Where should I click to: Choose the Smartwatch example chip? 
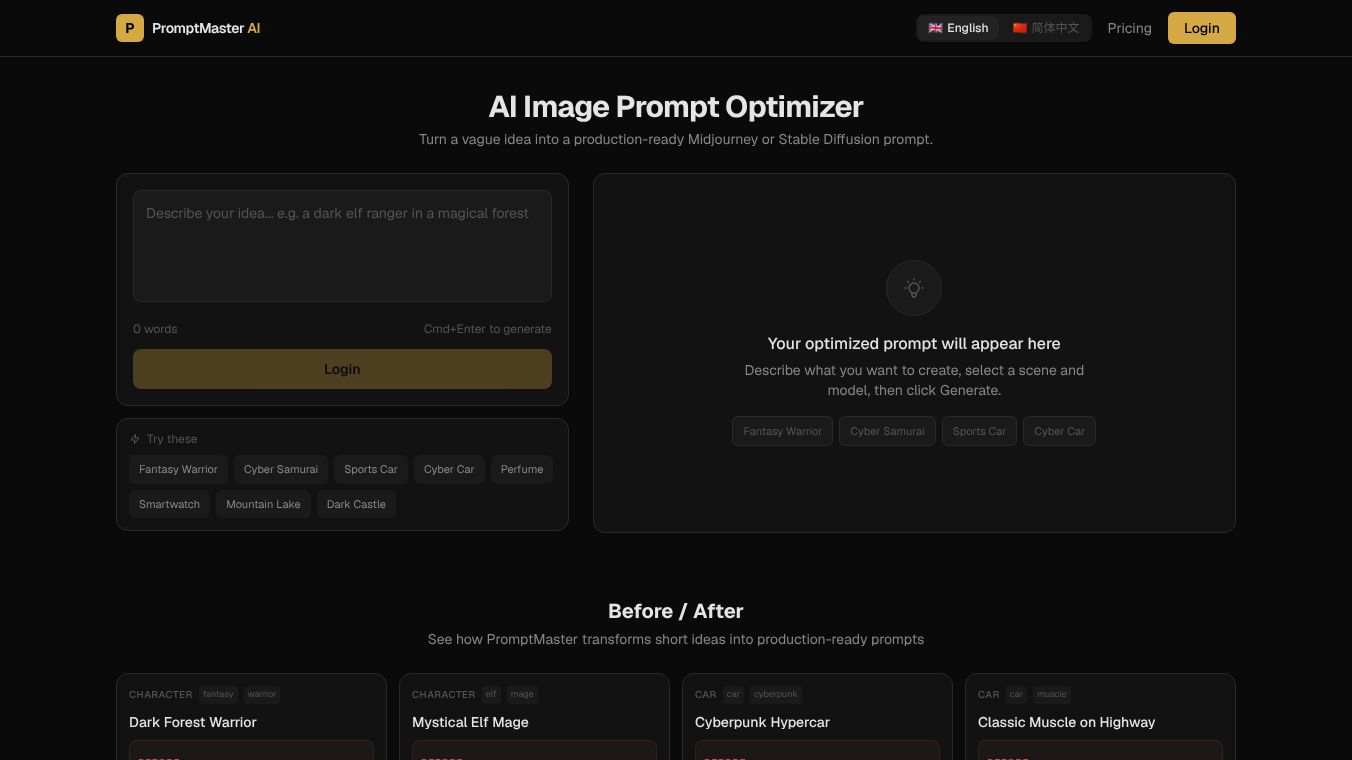click(x=169, y=504)
